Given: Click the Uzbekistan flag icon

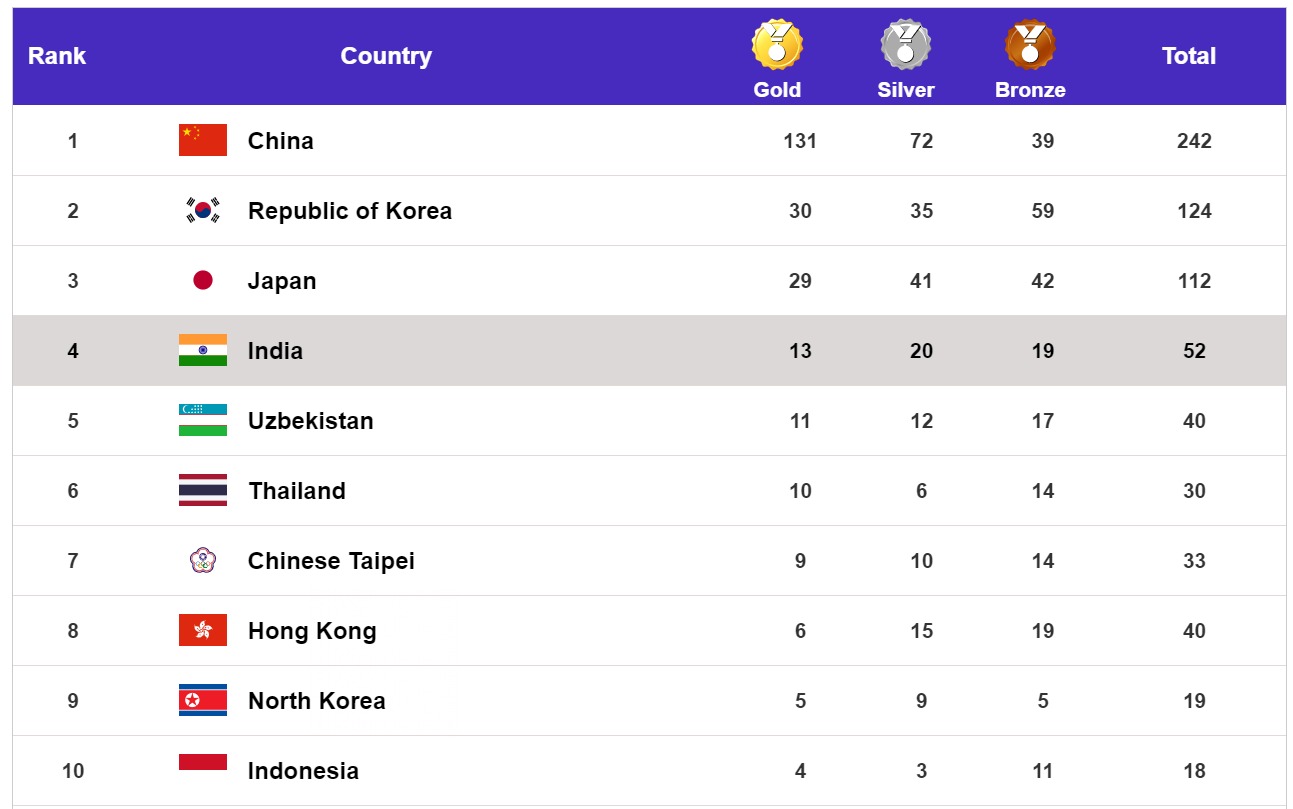Looking at the screenshot, I should pyautogui.click(x=203, y=420).
